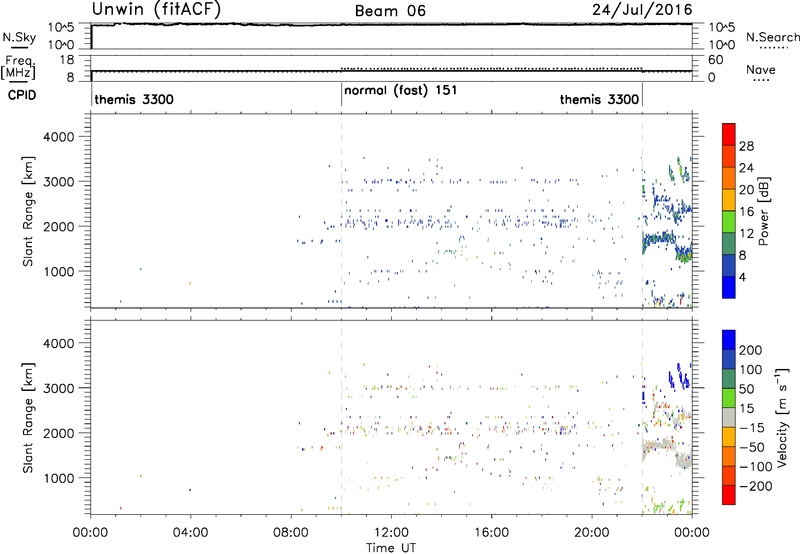800x554 pixels.
Task: Select the 'Beam 06' label
Action: (390, 11)
